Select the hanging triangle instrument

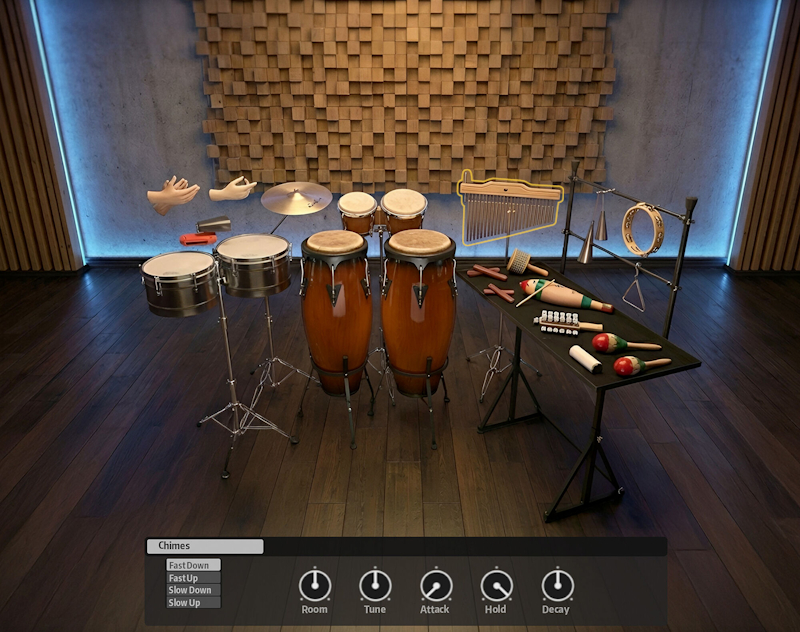pos(631,292)
